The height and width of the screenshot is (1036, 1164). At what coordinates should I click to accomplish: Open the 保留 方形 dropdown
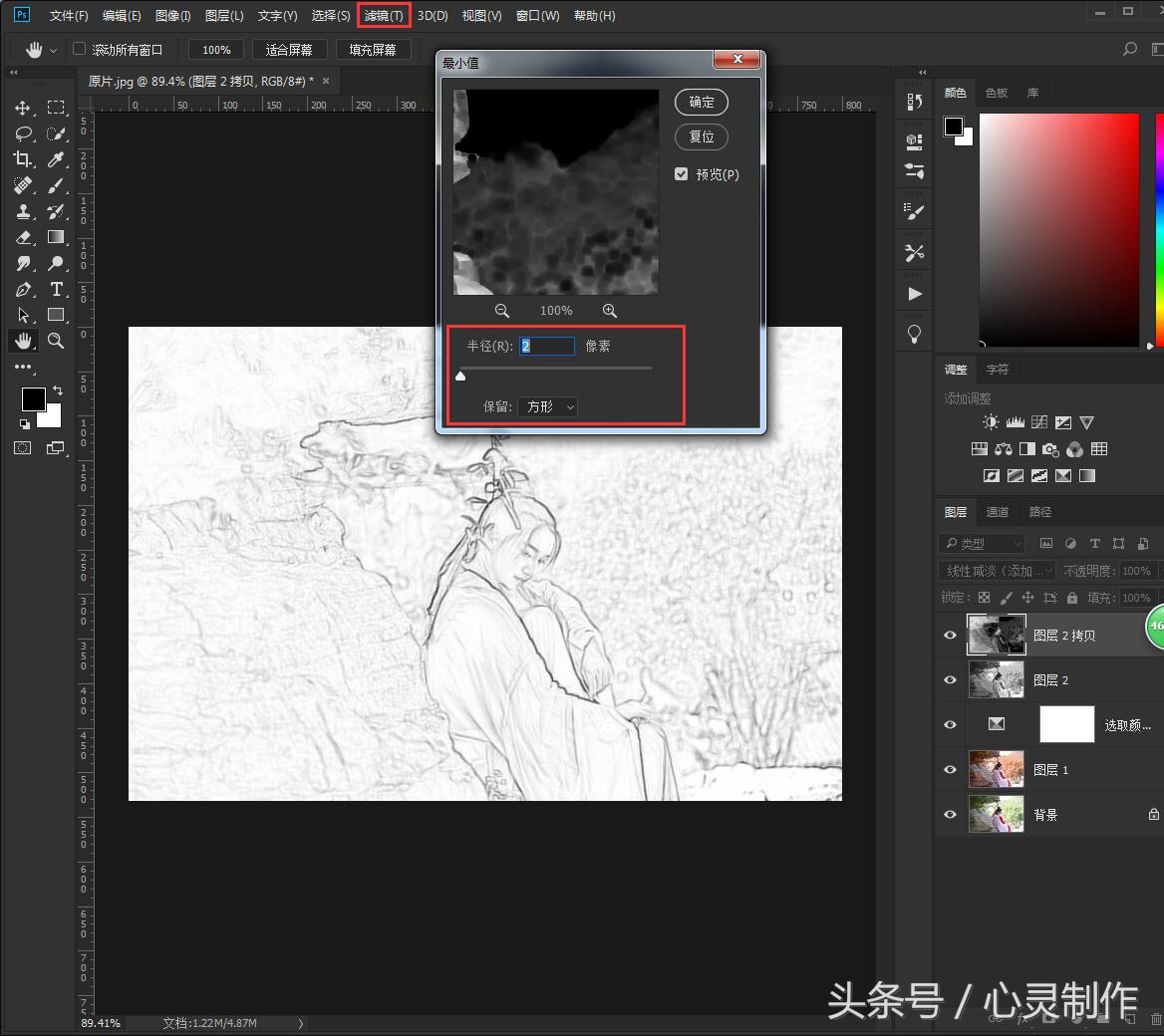click(x=547, y=406)
